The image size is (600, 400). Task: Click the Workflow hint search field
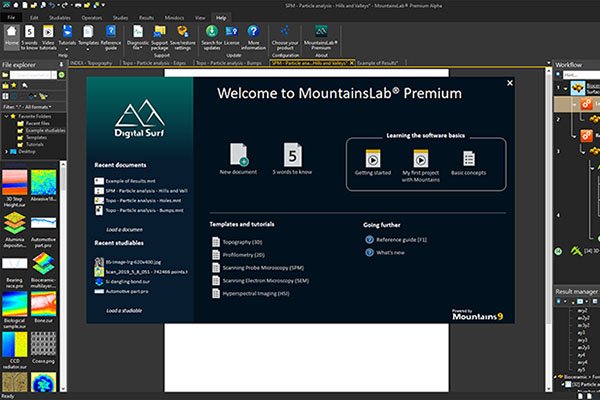[x=581, y=75]
